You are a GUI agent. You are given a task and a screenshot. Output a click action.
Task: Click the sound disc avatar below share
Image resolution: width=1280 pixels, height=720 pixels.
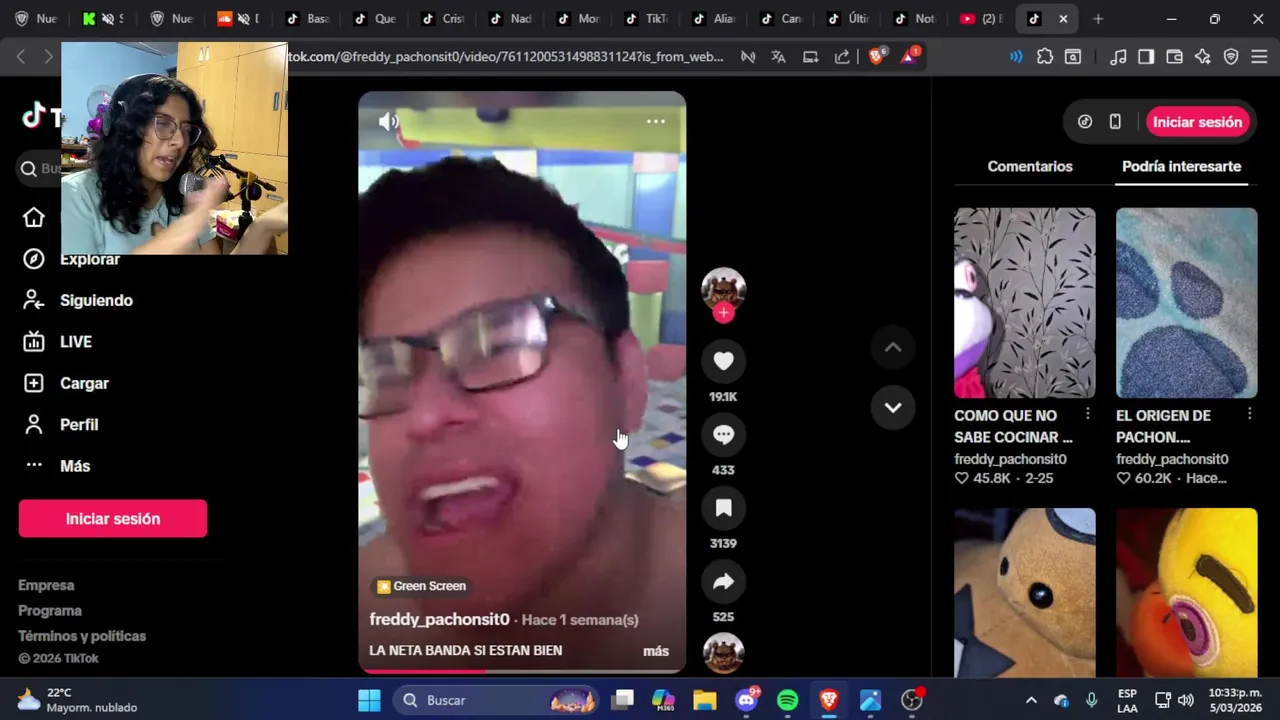(x=723, y=654)
